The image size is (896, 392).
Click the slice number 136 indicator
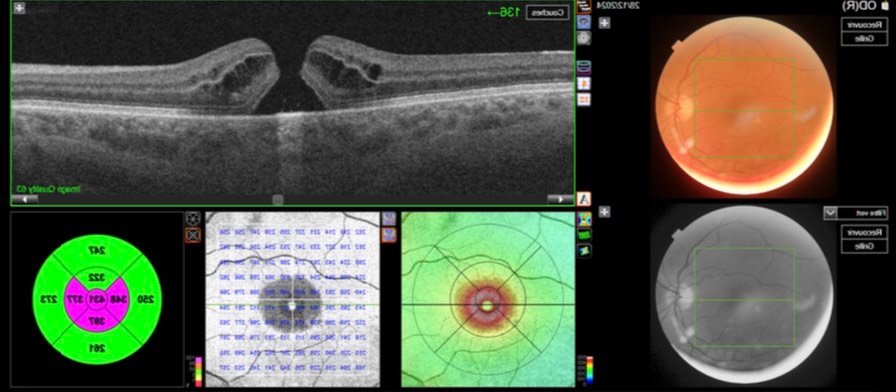point(503,12)
